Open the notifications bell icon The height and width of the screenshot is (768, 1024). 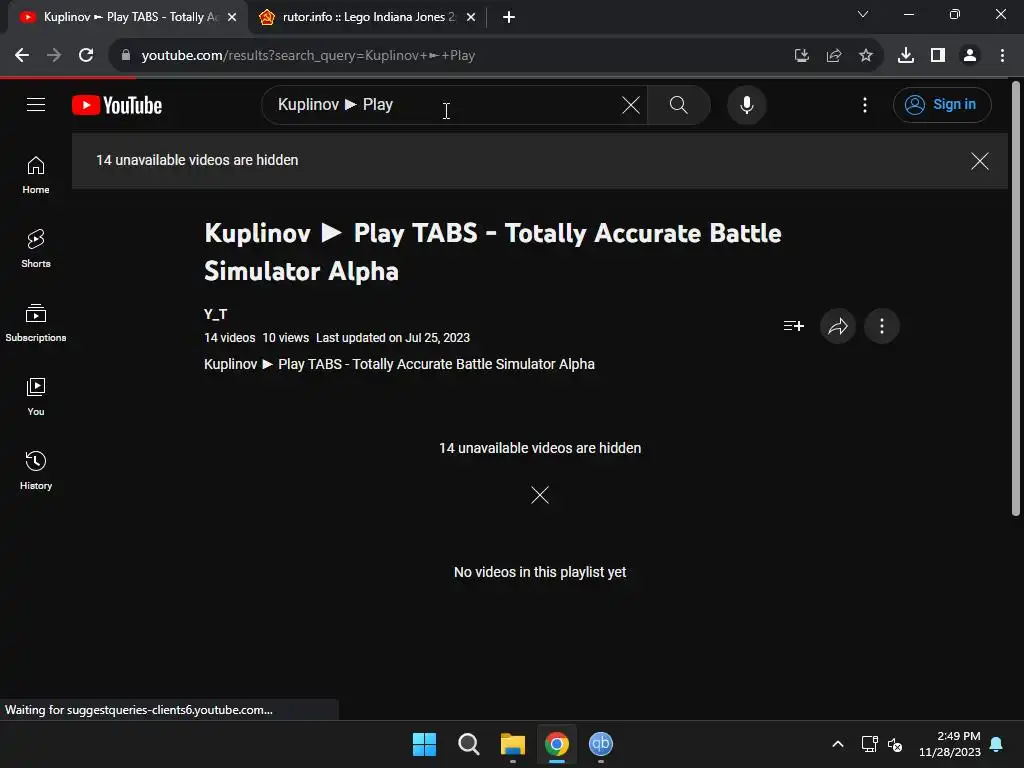coord(996,744)
